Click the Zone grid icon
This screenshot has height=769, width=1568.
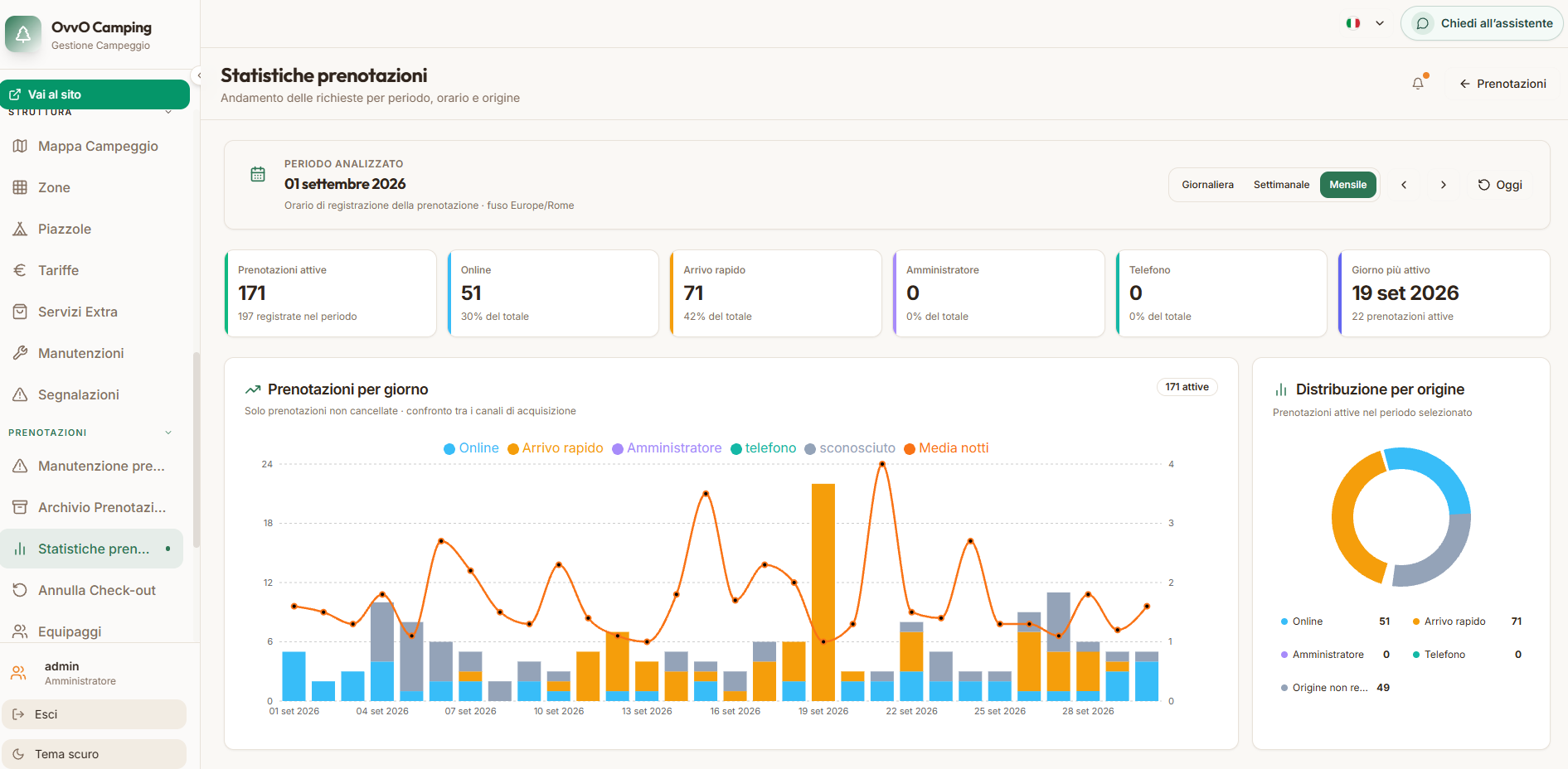point(20,187)
